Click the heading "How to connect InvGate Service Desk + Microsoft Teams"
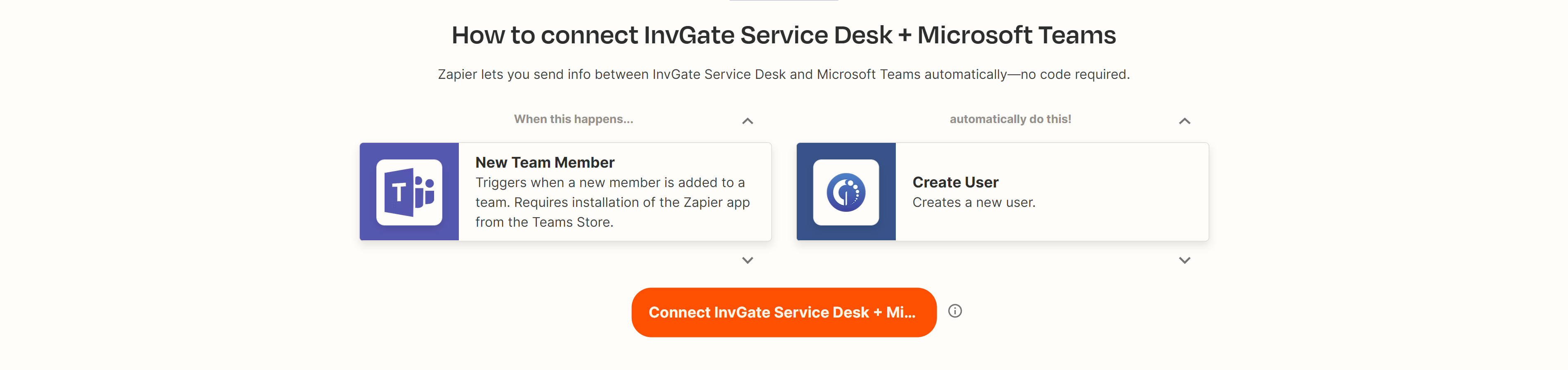1568x370 pixels. (784, 36)
